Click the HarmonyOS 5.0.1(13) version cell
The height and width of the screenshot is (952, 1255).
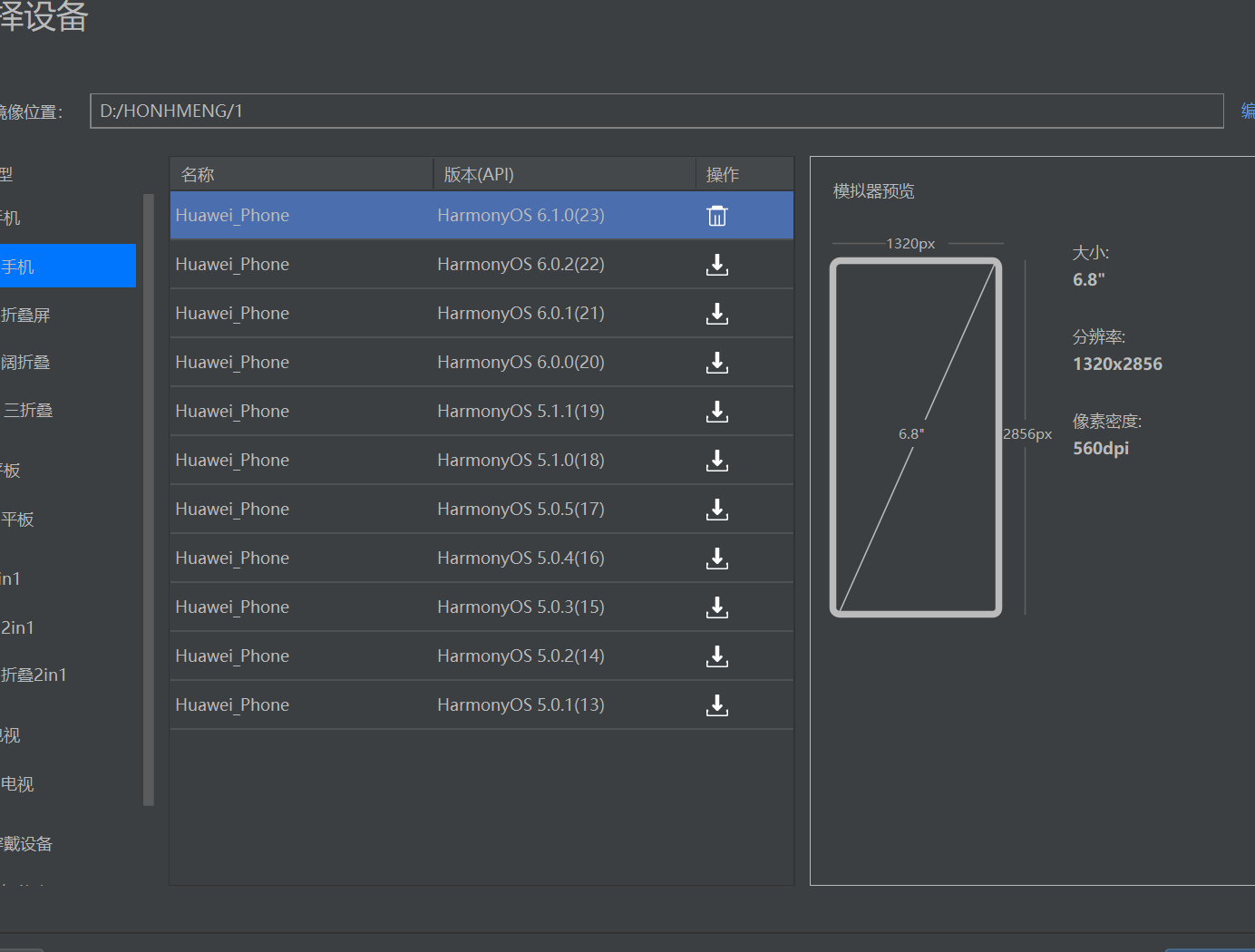click(x=520, y=704)
